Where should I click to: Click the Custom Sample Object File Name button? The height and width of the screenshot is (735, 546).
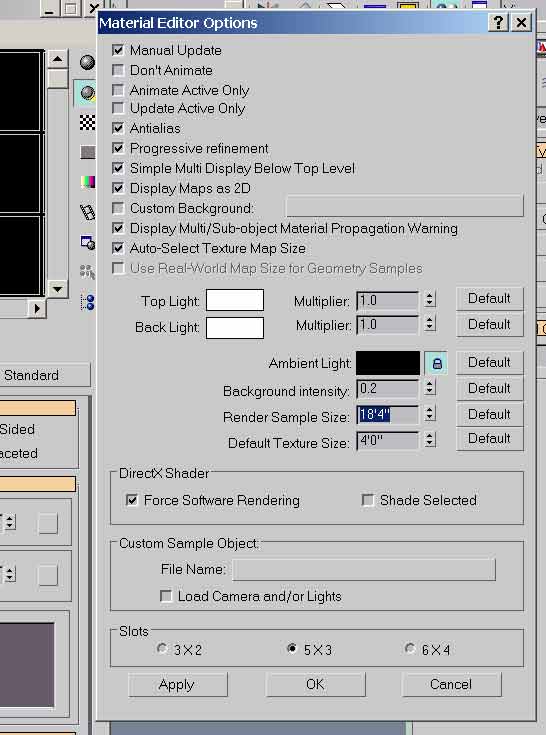(x=364, y=569)
